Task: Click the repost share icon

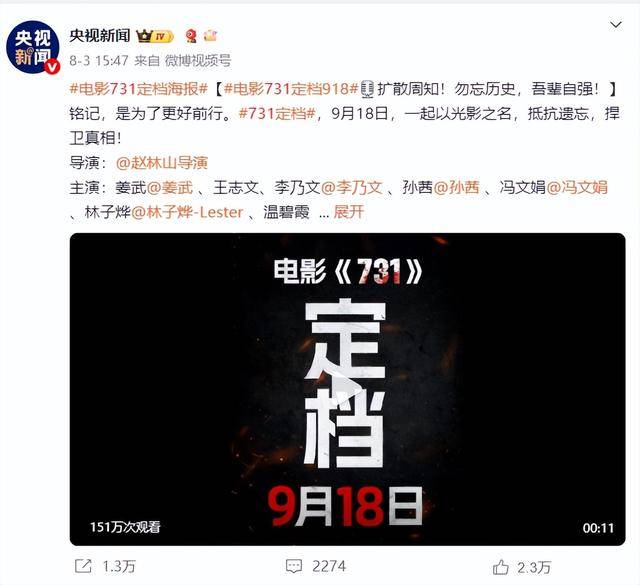Action: click(83, 566)
